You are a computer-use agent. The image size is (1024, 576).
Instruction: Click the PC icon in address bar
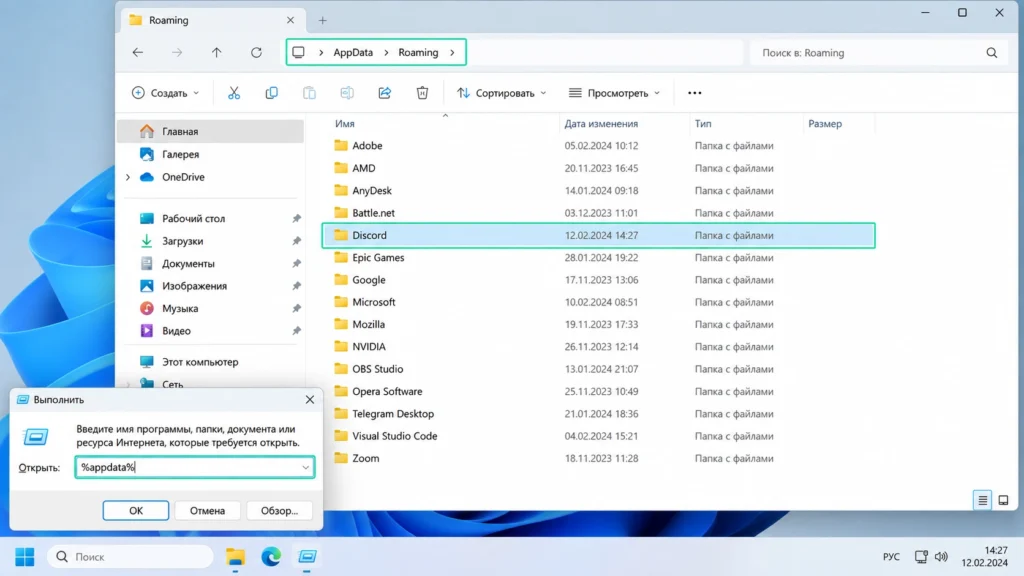click(298, 52)
